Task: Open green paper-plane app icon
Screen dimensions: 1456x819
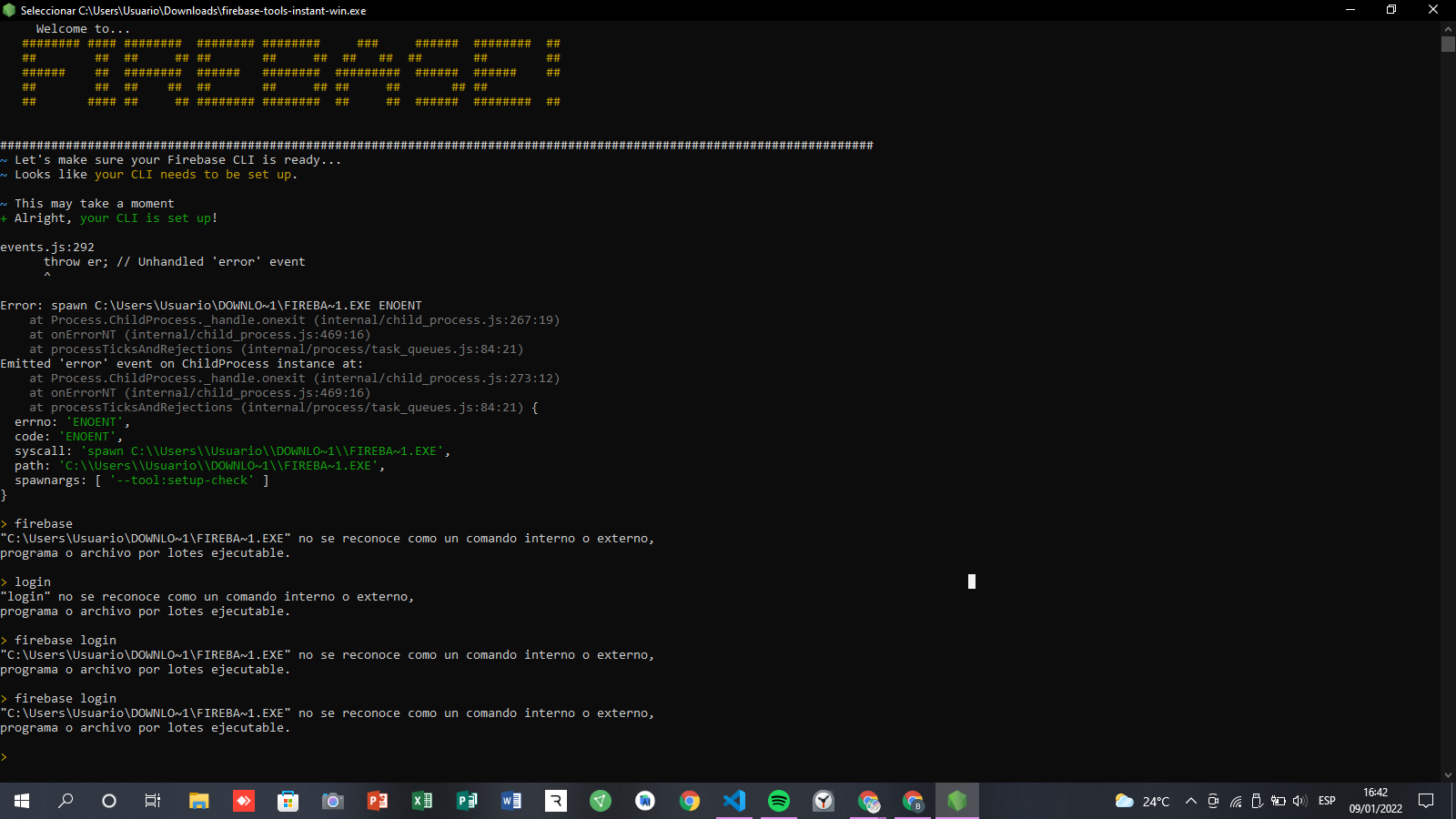Action: pyautogui.click(x=600, y=801)
